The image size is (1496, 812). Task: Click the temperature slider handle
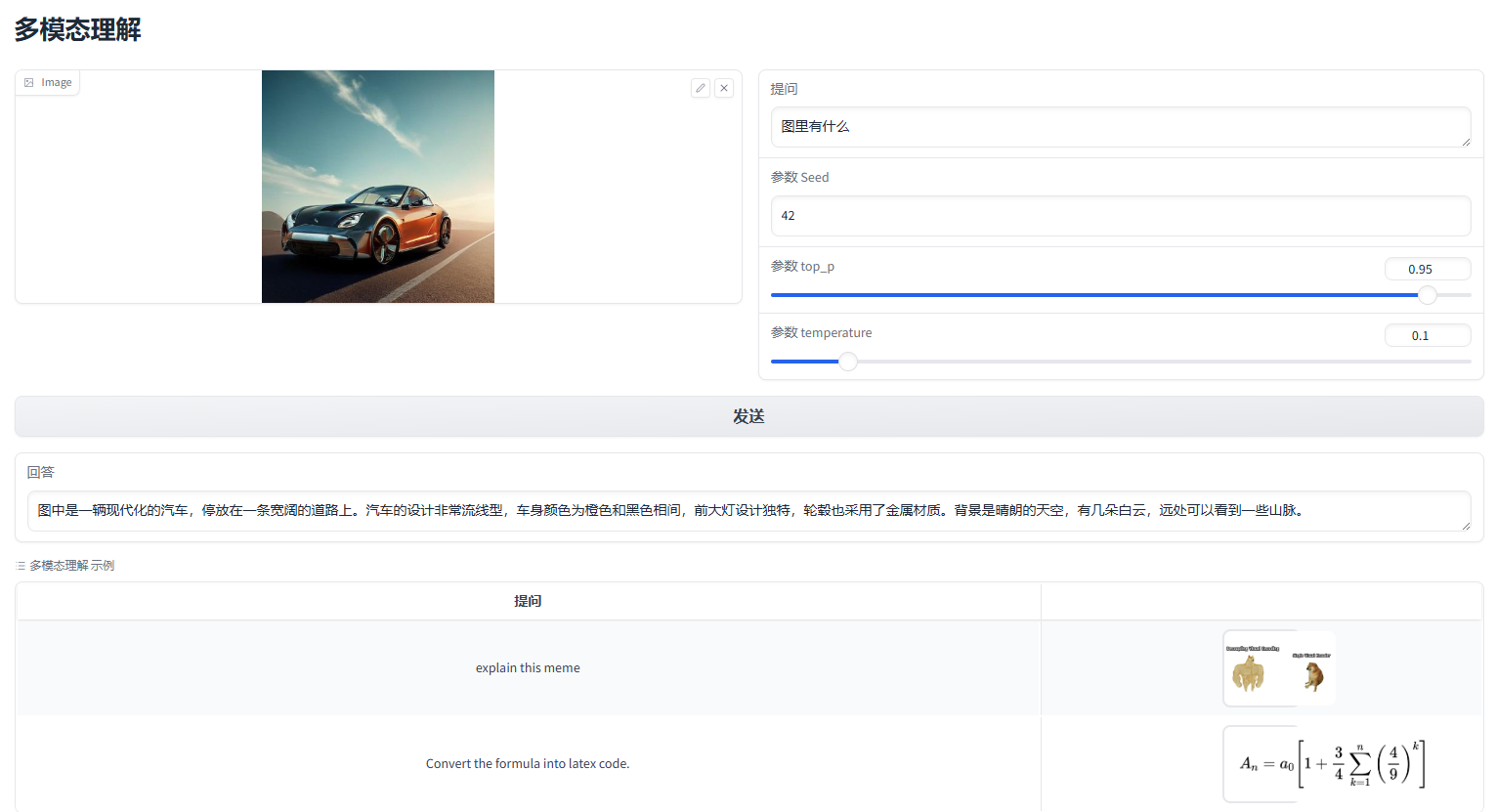point(848,362)
